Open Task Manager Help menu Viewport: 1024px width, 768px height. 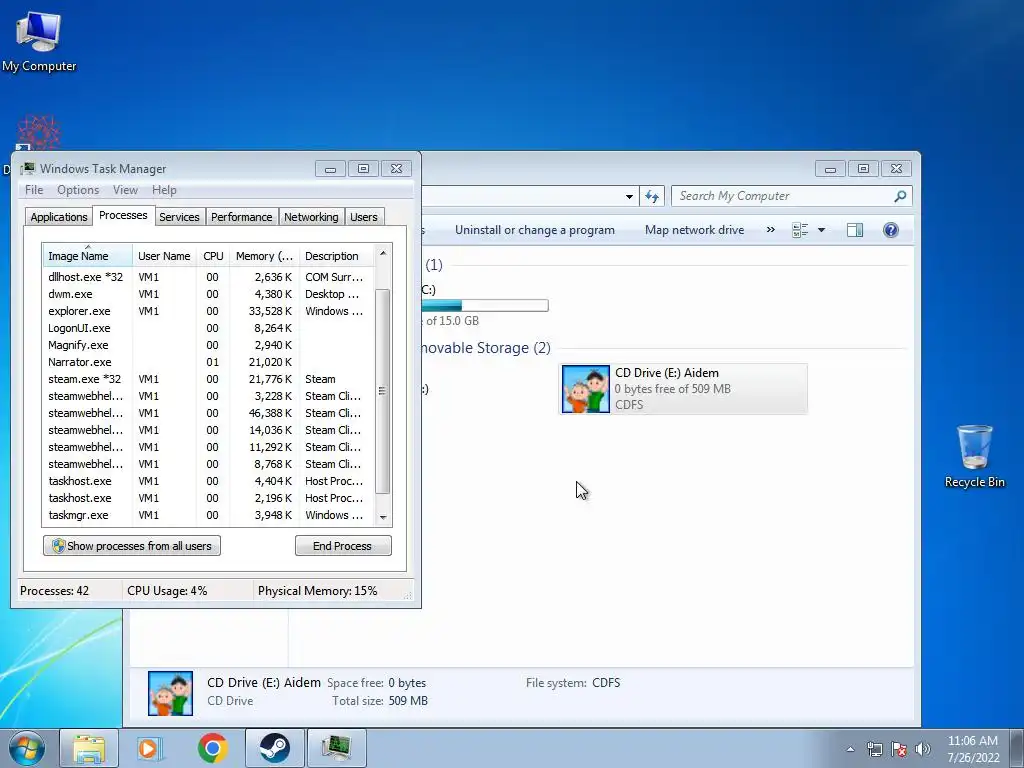tap(164, 190)
